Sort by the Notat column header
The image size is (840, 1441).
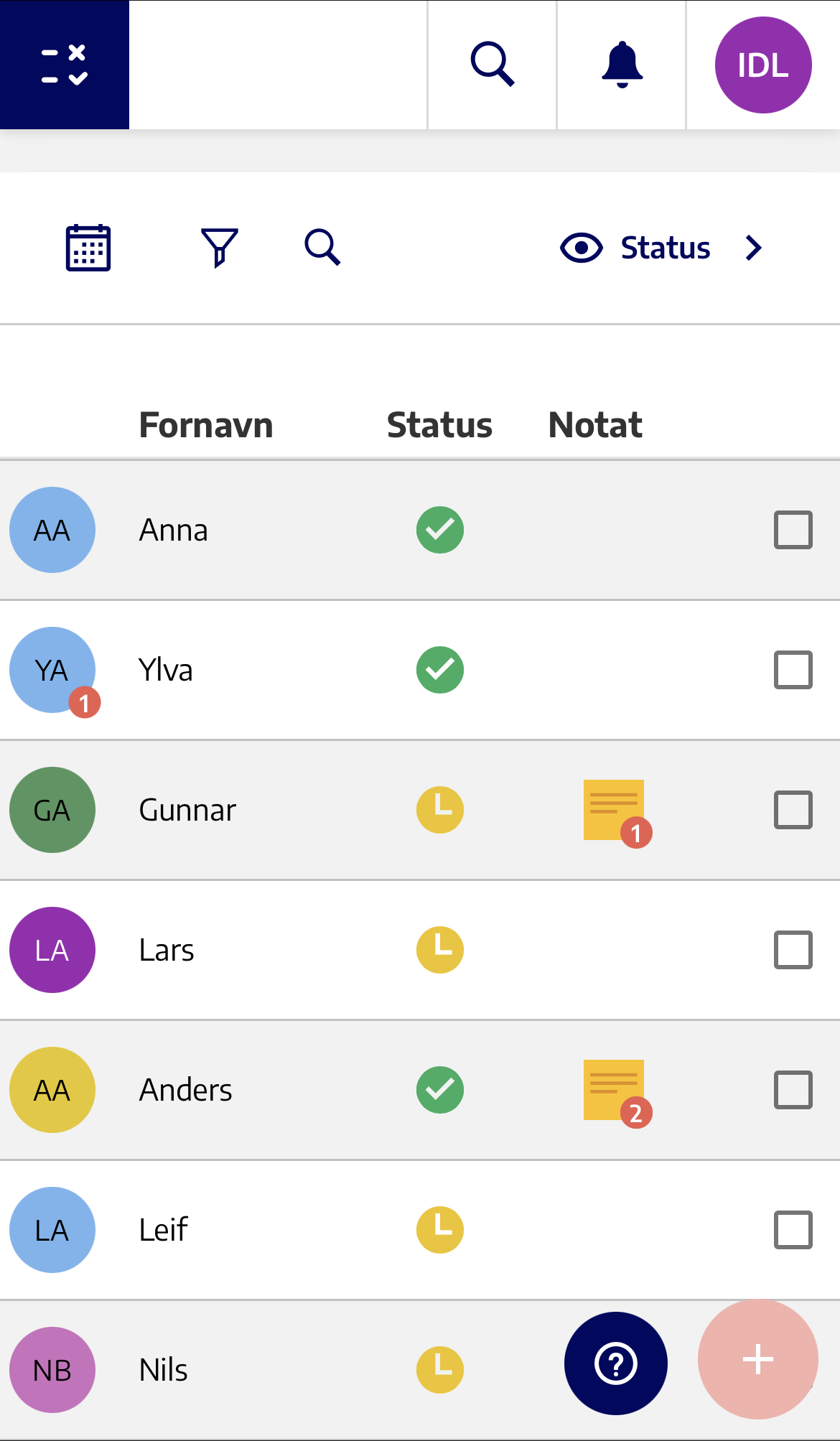pyautogui.click(x=595, y=425)
